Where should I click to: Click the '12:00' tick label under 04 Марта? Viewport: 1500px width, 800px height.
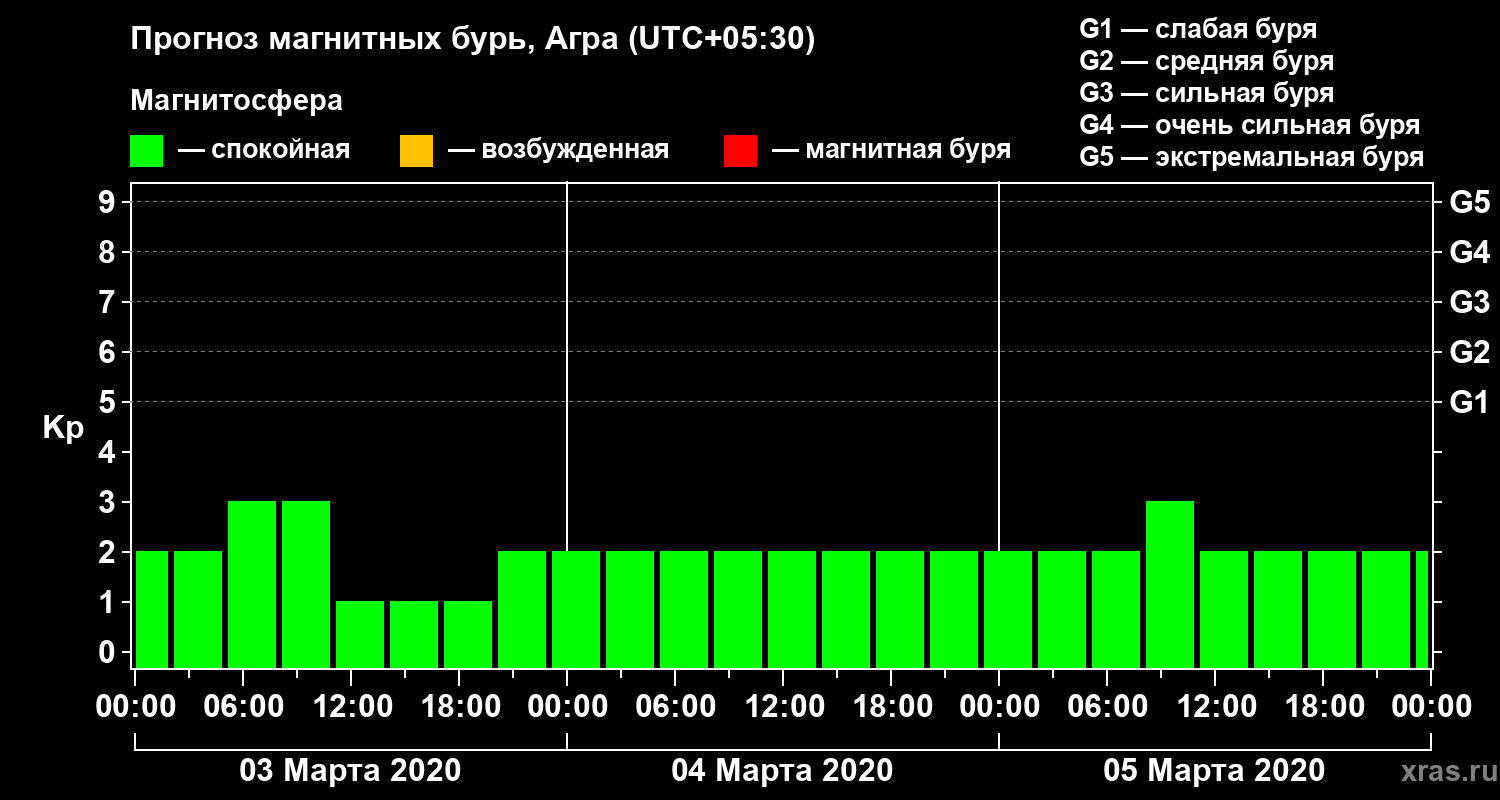[783, 707]
